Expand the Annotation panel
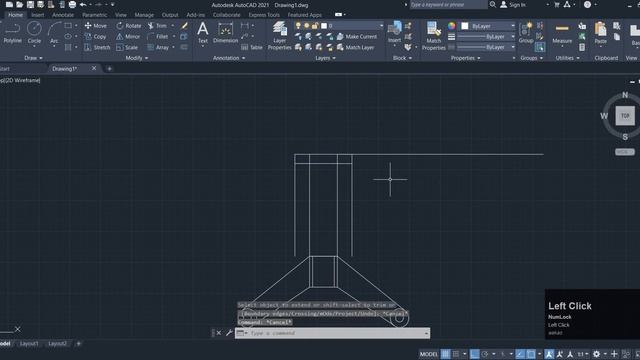Viewport: 640px width, 360px height. click(x=229, y=58)
